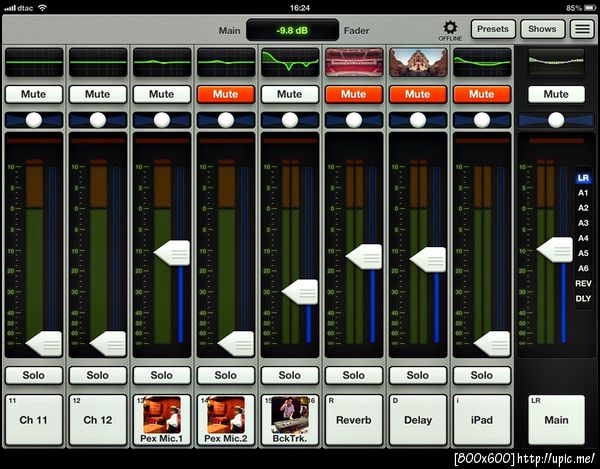Mute the Main LR output
Image resolution: width=600 pixels, height=469 pixels.
click(556, 94)
